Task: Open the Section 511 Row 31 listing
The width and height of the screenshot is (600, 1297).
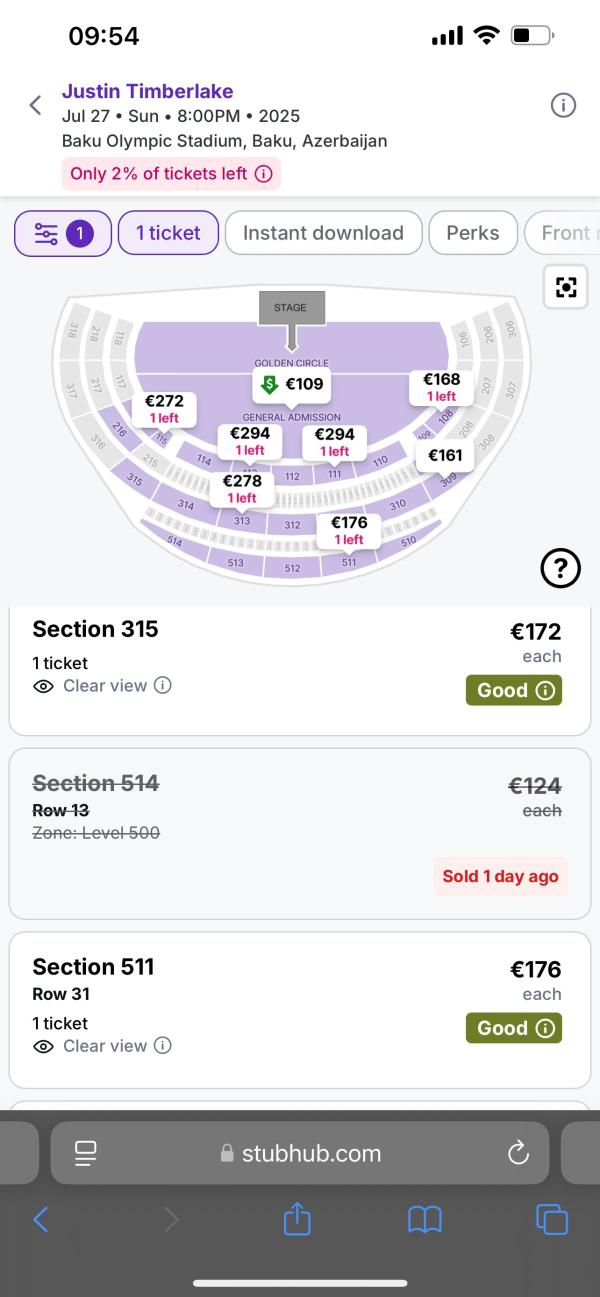Action: [299, 1009]
